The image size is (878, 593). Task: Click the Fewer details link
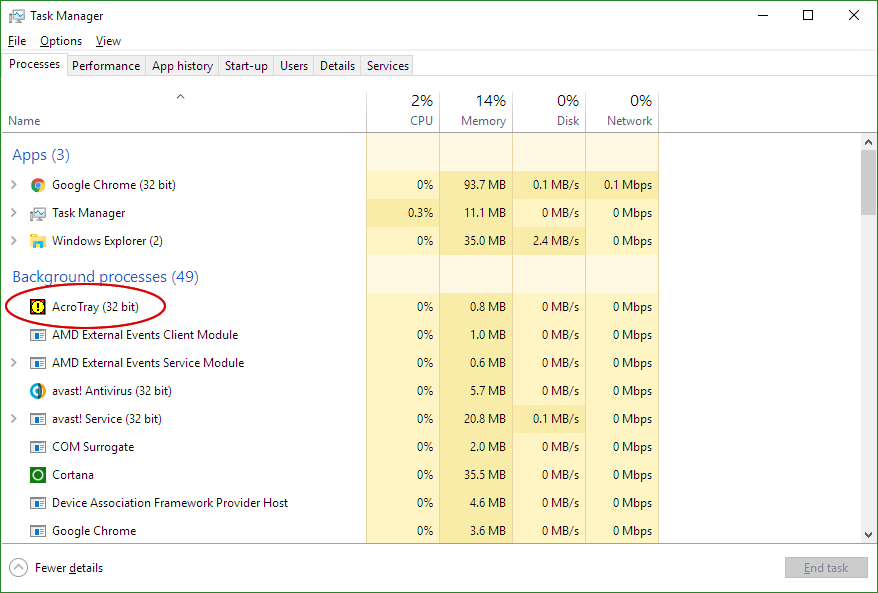69,568
